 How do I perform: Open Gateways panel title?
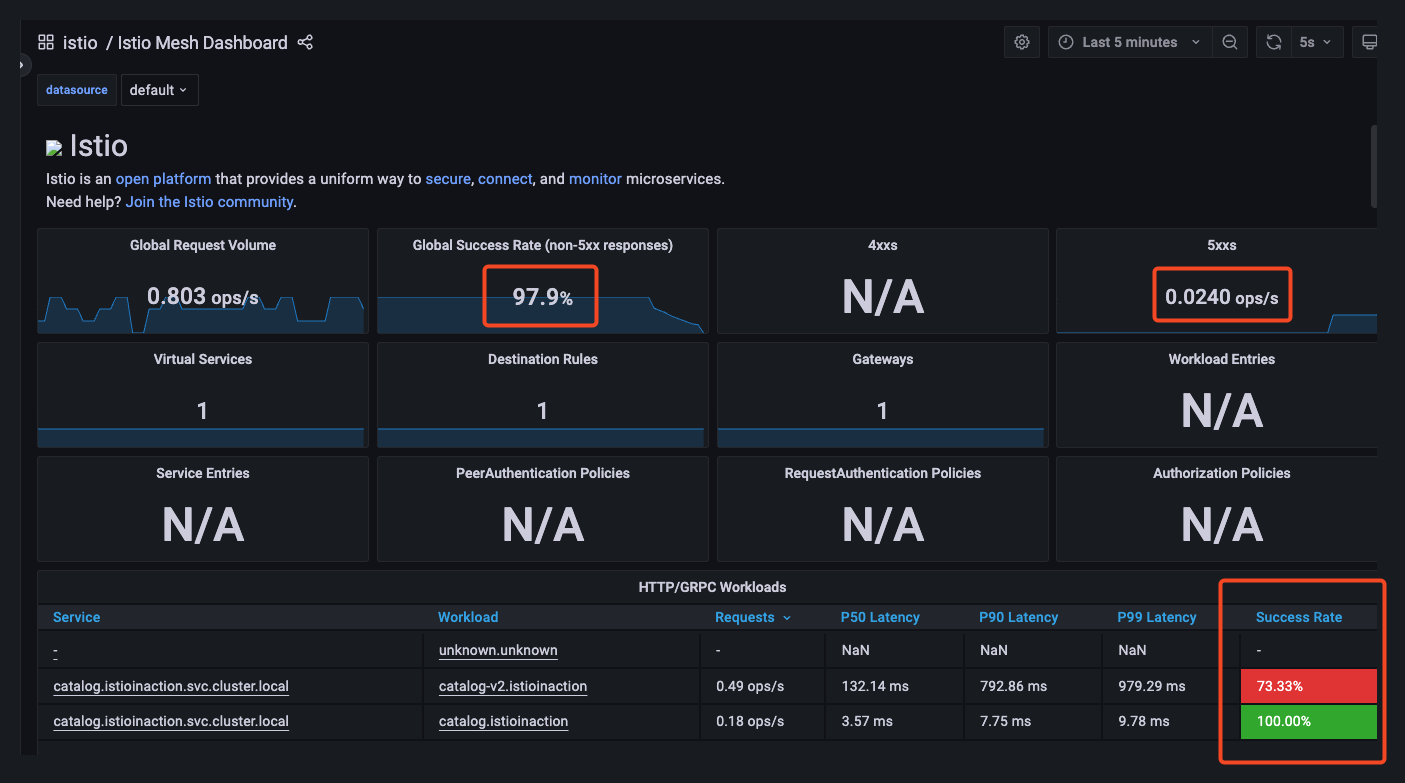tap(883, 359)
